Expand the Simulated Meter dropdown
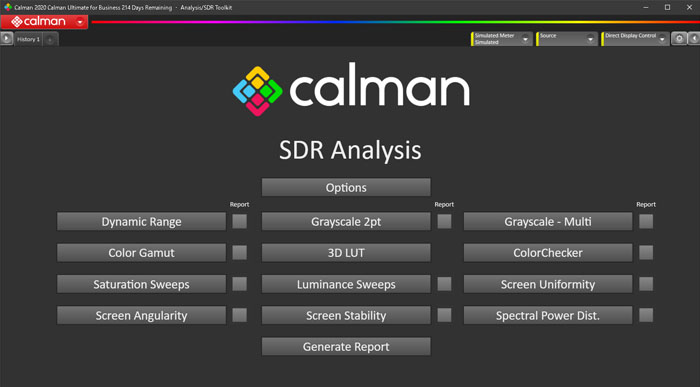Viewport: 700px width, 387px height. (525, 39)
